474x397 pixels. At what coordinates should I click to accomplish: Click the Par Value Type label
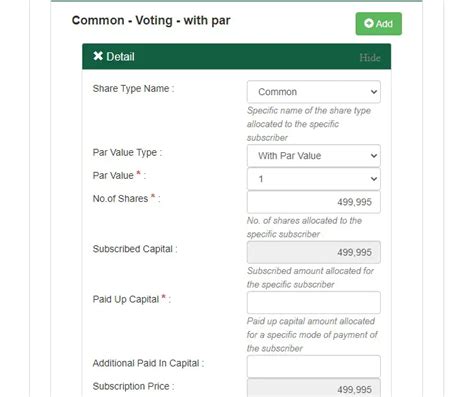pos(125,153)
